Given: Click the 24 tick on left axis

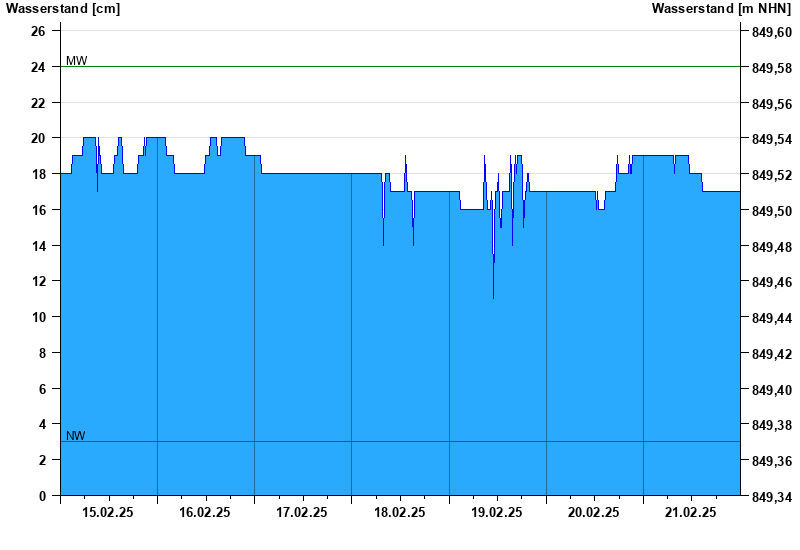Looking at the screenshot, I should point(38,67).
